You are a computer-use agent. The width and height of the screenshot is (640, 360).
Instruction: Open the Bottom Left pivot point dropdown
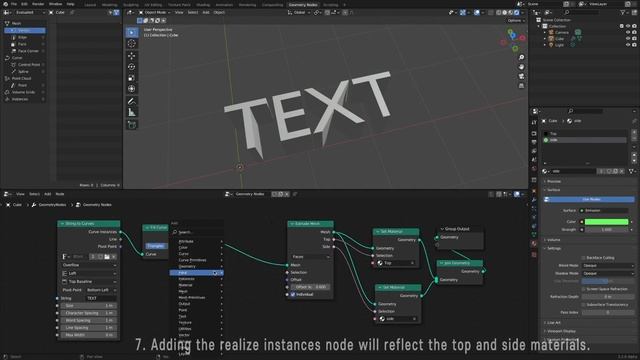(x=101, y=290)
